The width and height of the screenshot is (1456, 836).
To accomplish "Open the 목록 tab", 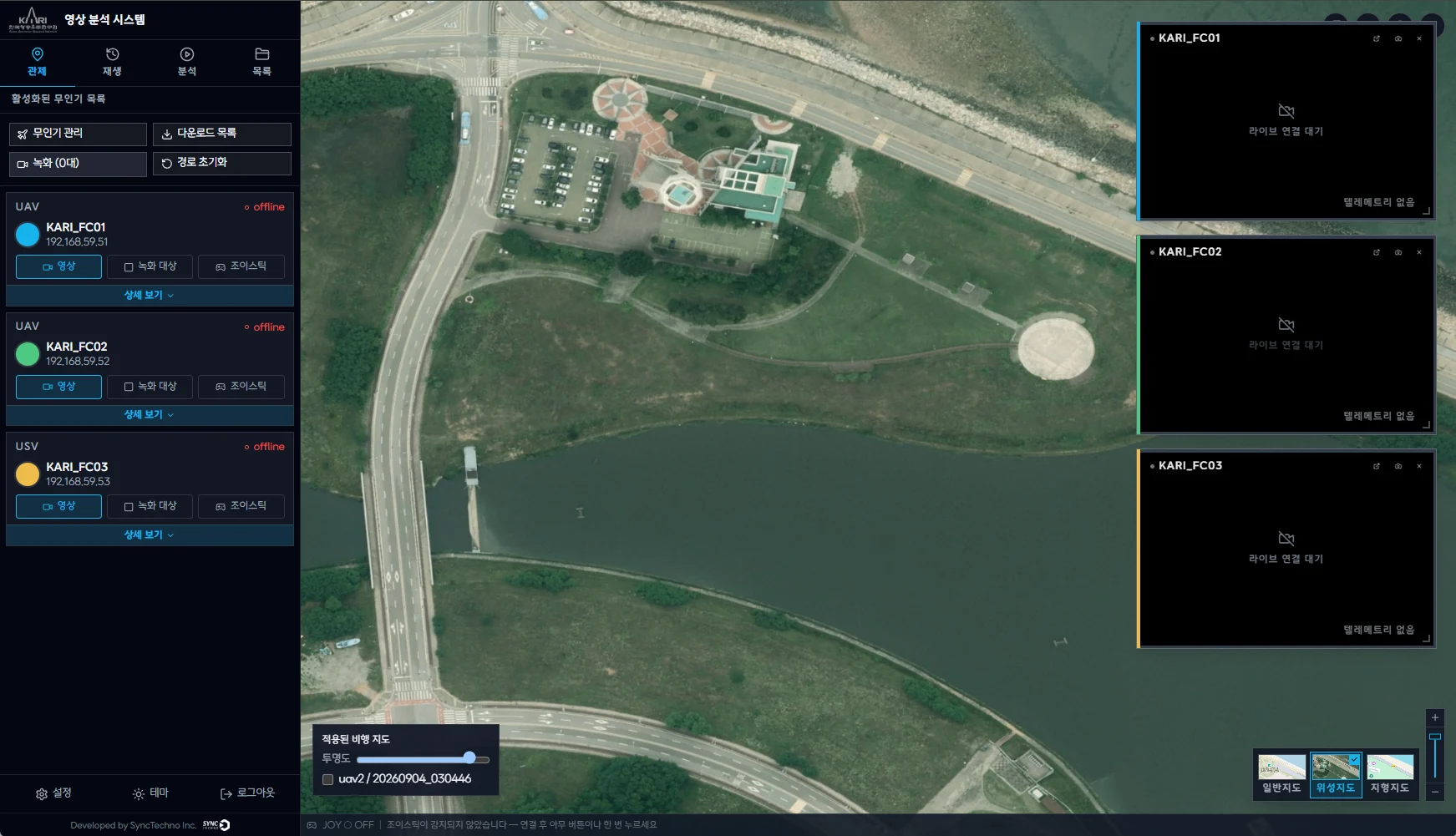I will click(262, 63).
